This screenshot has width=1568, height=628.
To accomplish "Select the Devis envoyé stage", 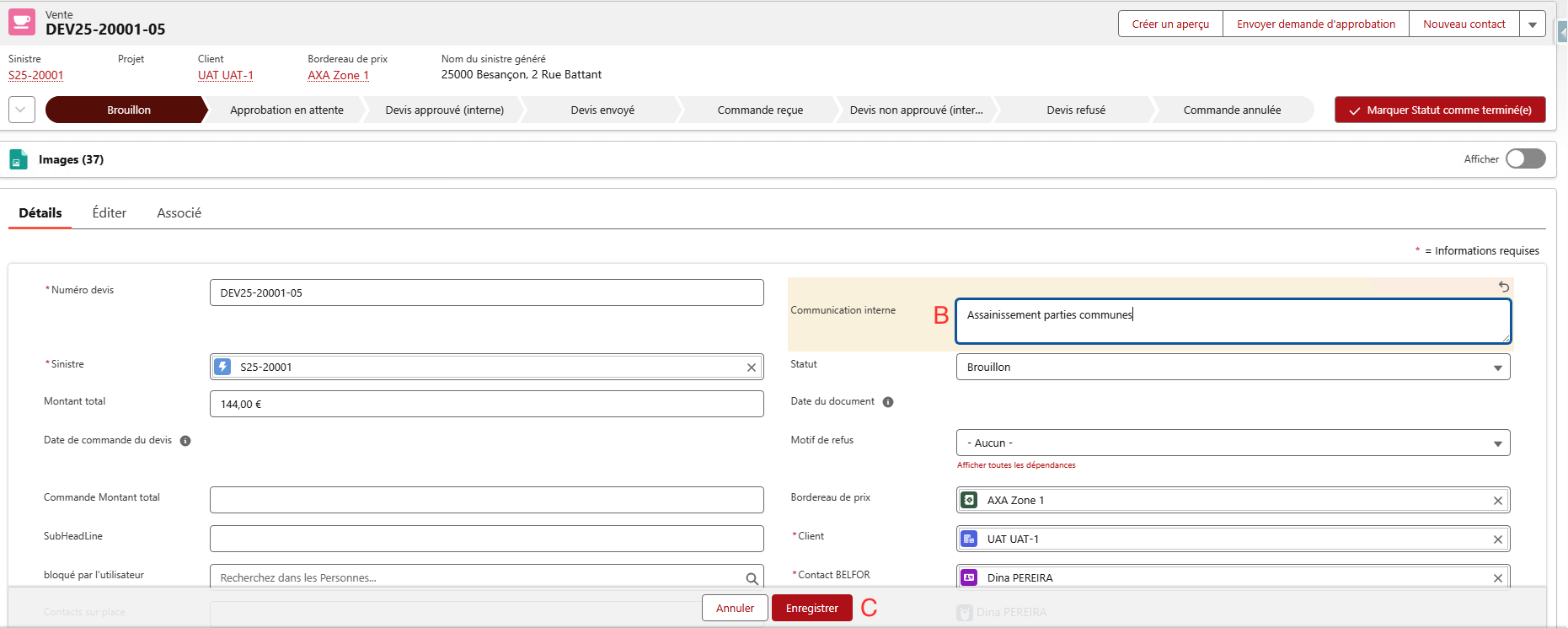I will click(x=602, y=110).
